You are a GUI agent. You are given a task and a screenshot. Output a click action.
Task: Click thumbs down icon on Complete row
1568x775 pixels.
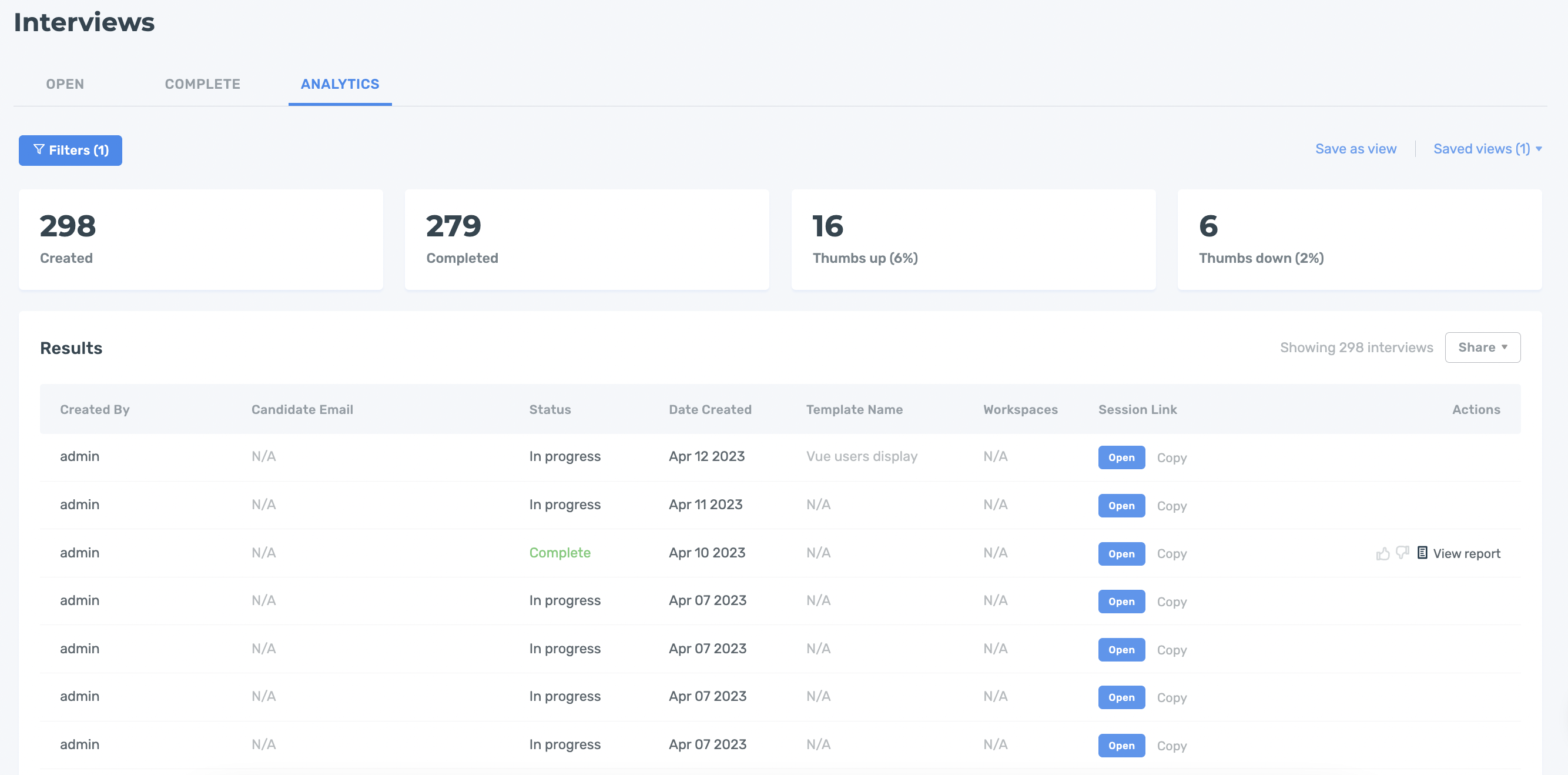1402,553
